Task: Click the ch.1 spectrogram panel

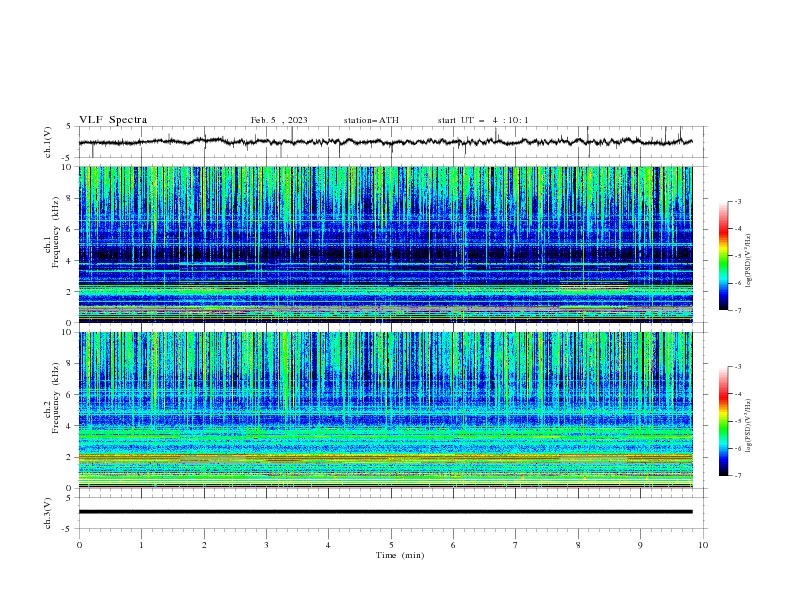Action: tap(385, 244)
